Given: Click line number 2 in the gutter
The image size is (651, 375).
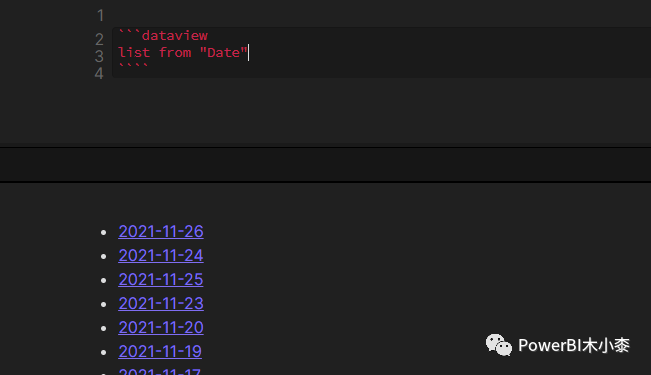Looking at the screenshot, I should pos(99,39).
